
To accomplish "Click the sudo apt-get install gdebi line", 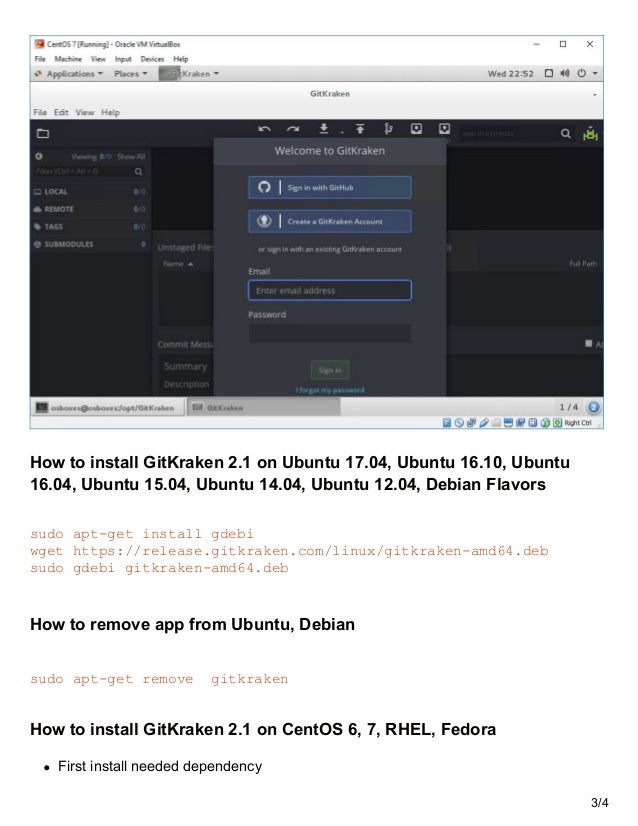I will [142, 534].
